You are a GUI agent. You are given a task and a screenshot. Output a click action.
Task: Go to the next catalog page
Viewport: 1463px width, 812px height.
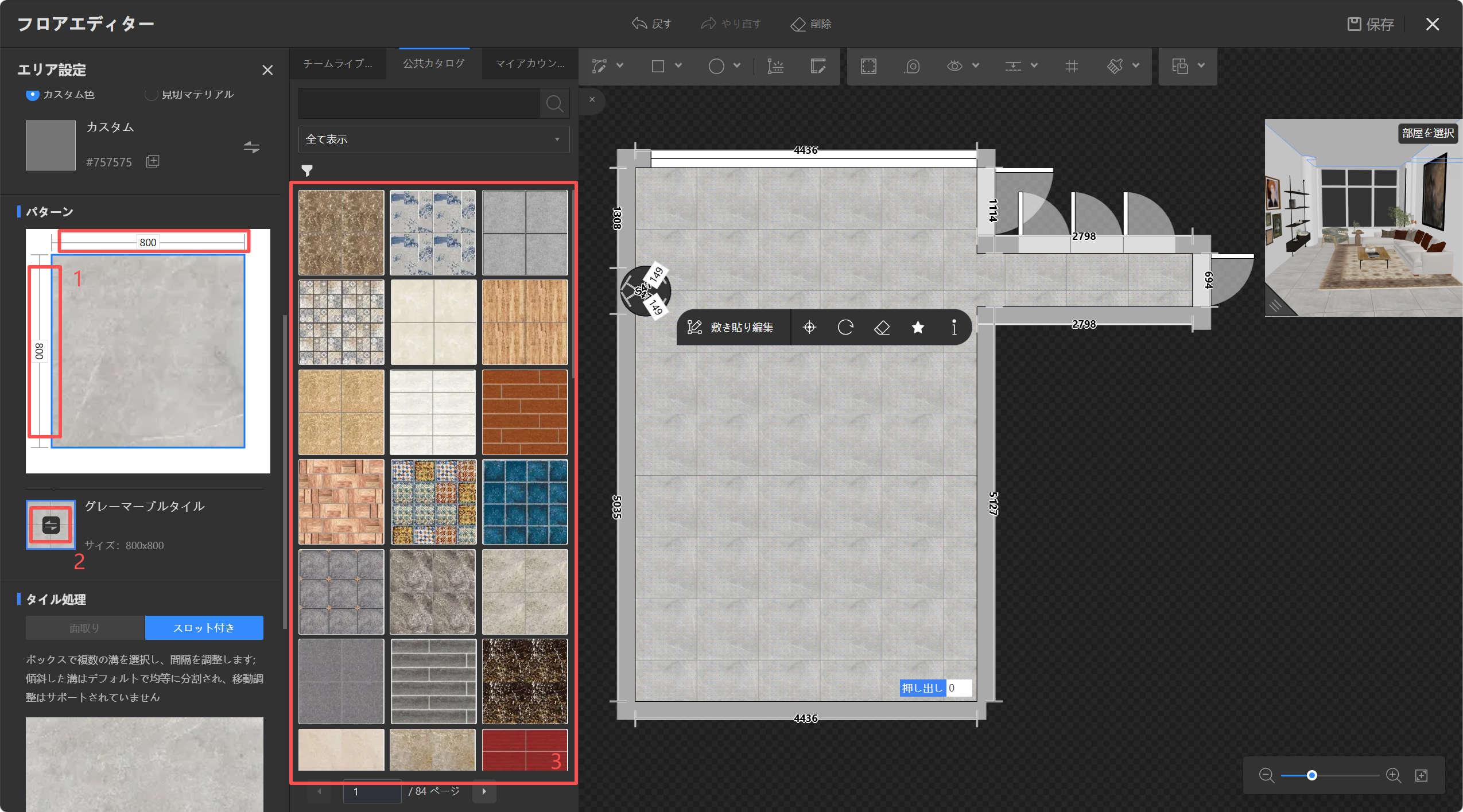[484, 791]
